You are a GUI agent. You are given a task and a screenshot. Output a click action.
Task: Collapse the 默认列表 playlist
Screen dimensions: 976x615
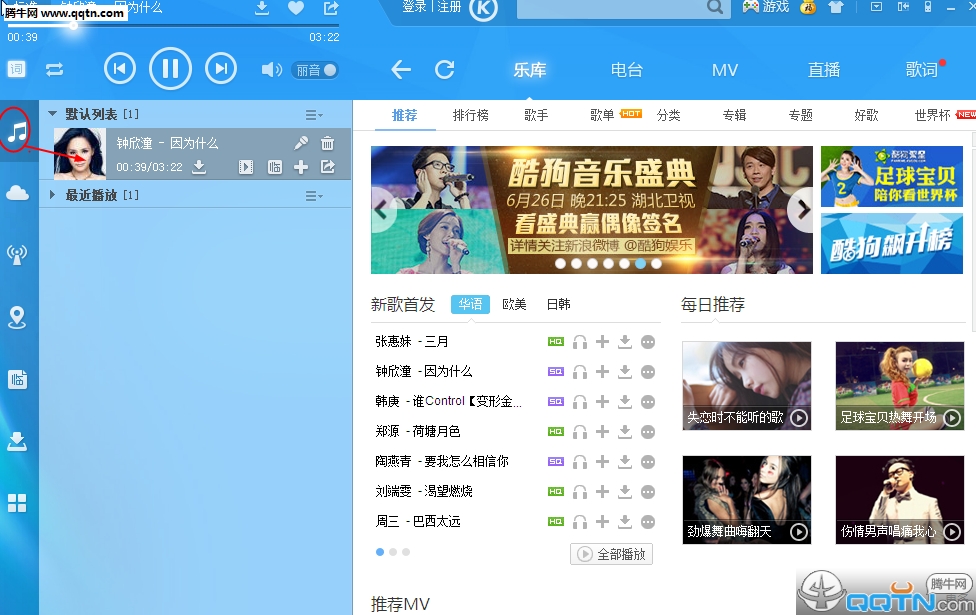point(53,114)
